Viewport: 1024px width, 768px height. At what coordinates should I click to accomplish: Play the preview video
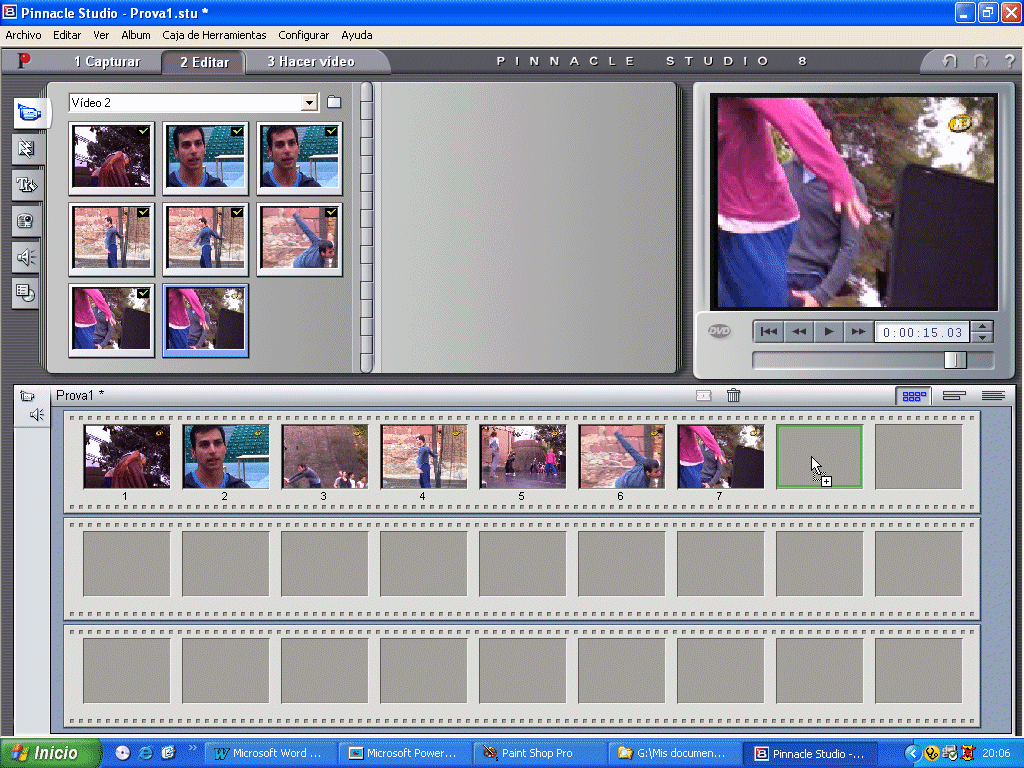click(829, 332)
